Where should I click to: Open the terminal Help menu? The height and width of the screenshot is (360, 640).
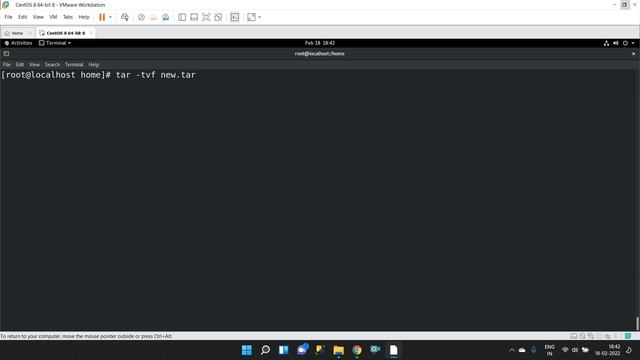93,64
